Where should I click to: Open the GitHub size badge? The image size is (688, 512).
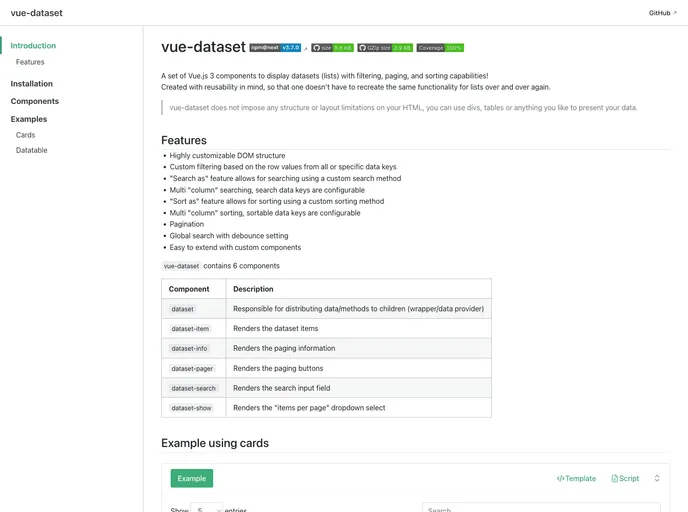point(332,48)
